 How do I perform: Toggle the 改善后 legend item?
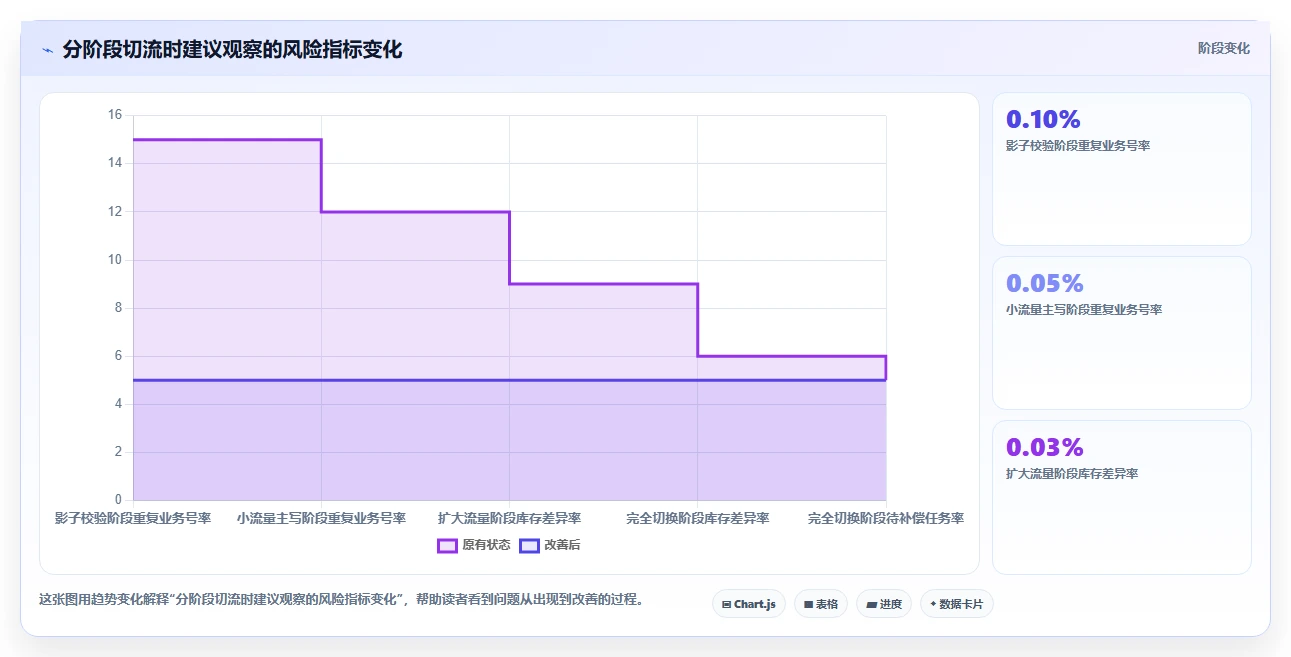pyautogui.click(x=549, y=545)
